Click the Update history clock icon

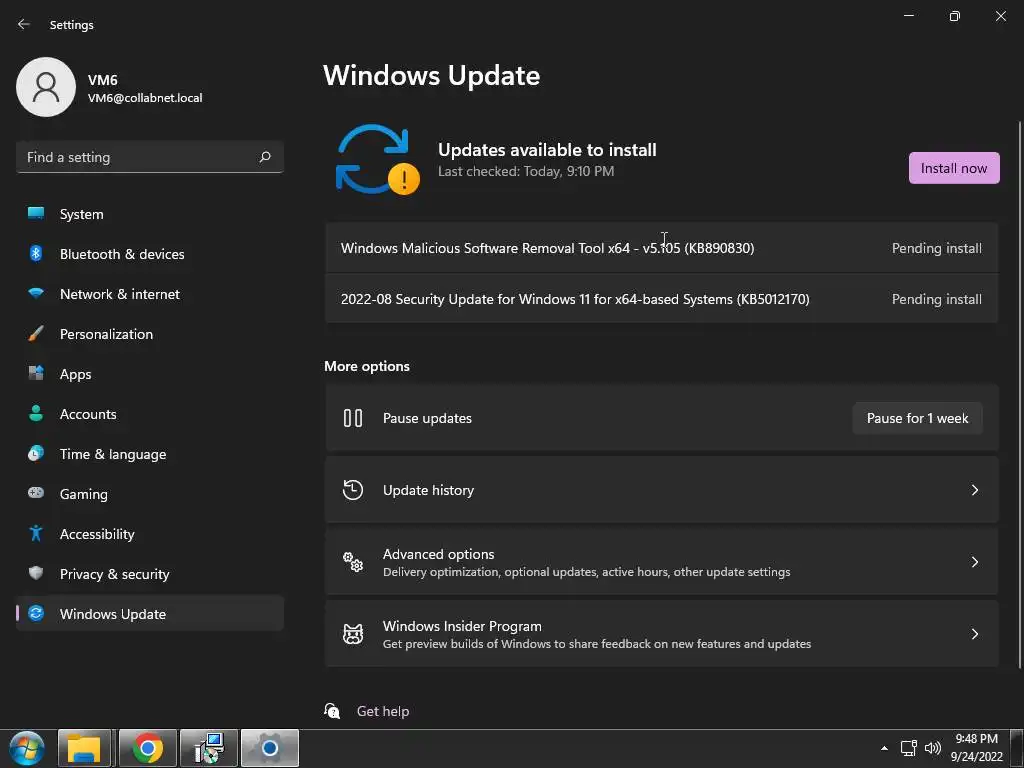pyautogui.click(x=353, y=490)
